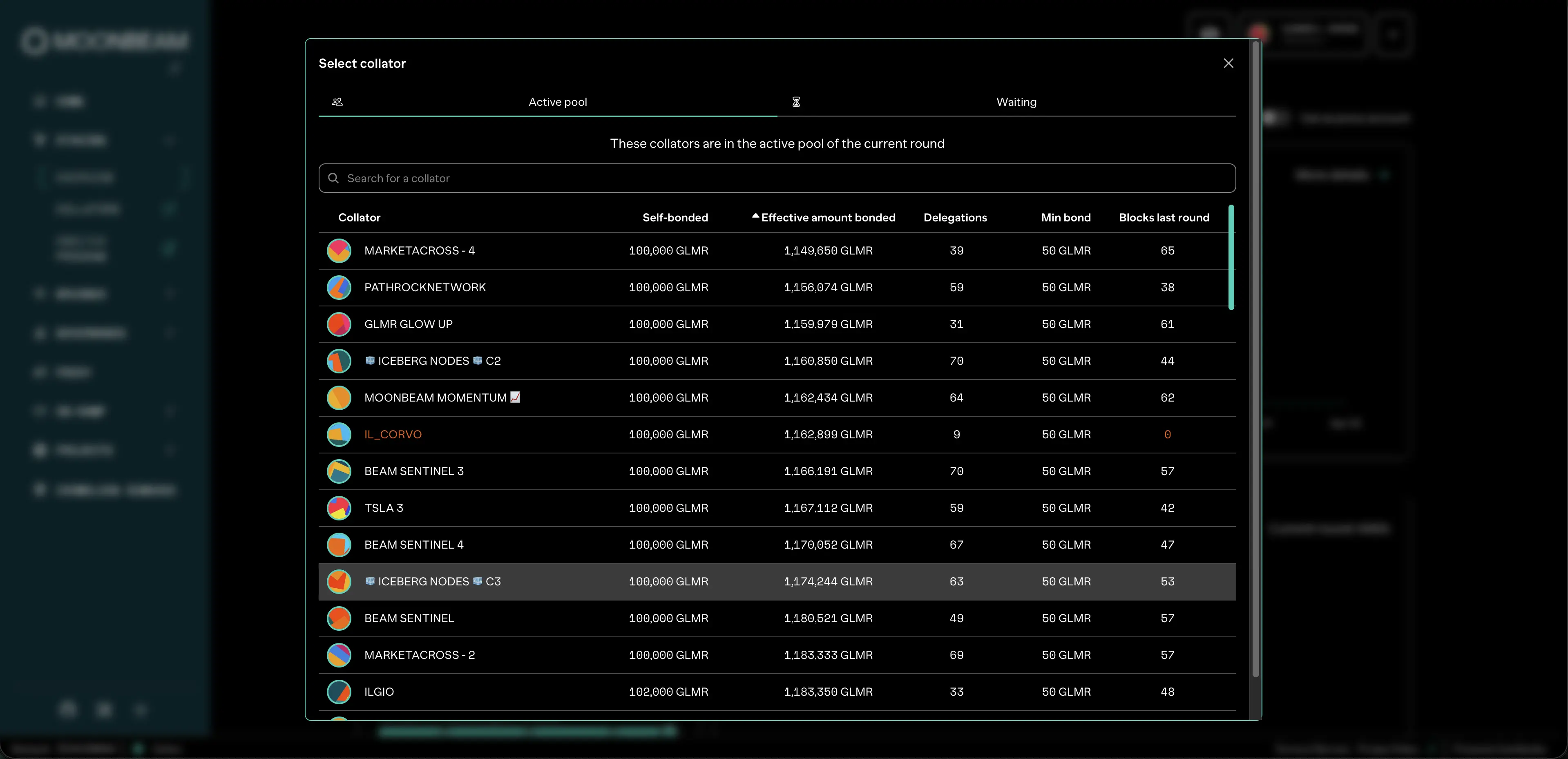Sort by Blocks last round header
Image resolution: width=1568 pixels, height=759 pixels.
click(x=1164, y=218)
